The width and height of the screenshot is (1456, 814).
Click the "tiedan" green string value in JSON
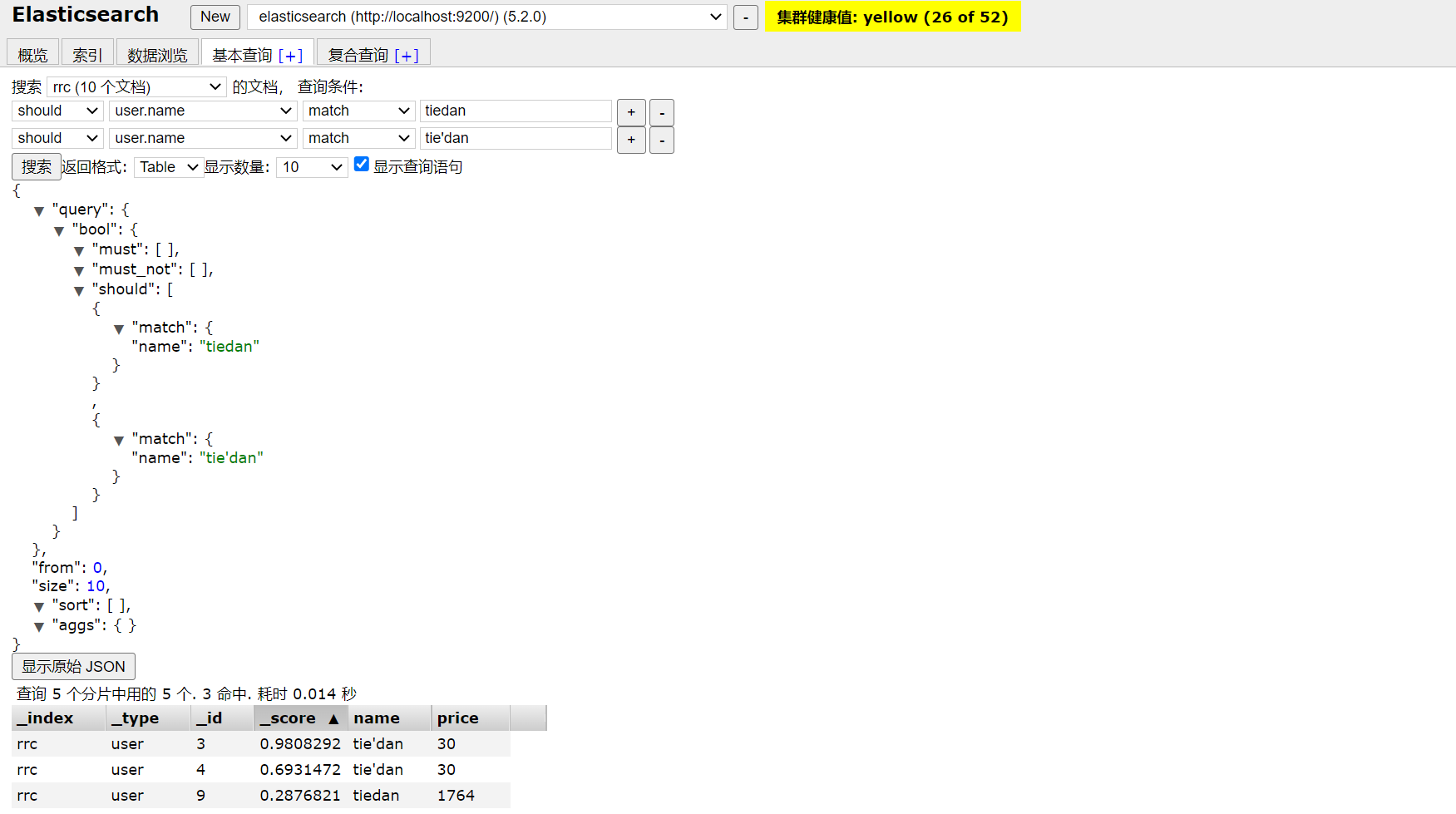click(230, 347)
